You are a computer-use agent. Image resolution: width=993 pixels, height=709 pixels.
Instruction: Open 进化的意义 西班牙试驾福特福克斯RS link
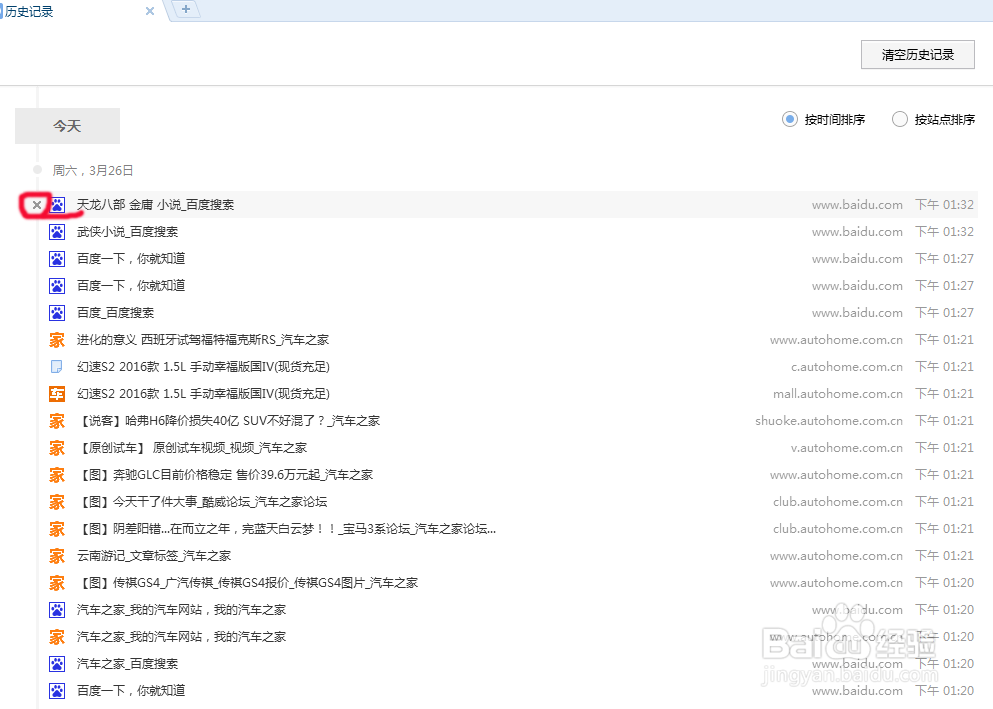(203, 340)
